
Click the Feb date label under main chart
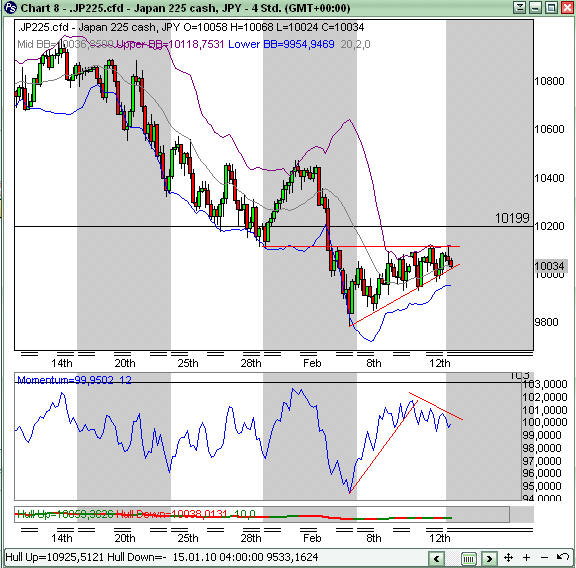[312, 363]
